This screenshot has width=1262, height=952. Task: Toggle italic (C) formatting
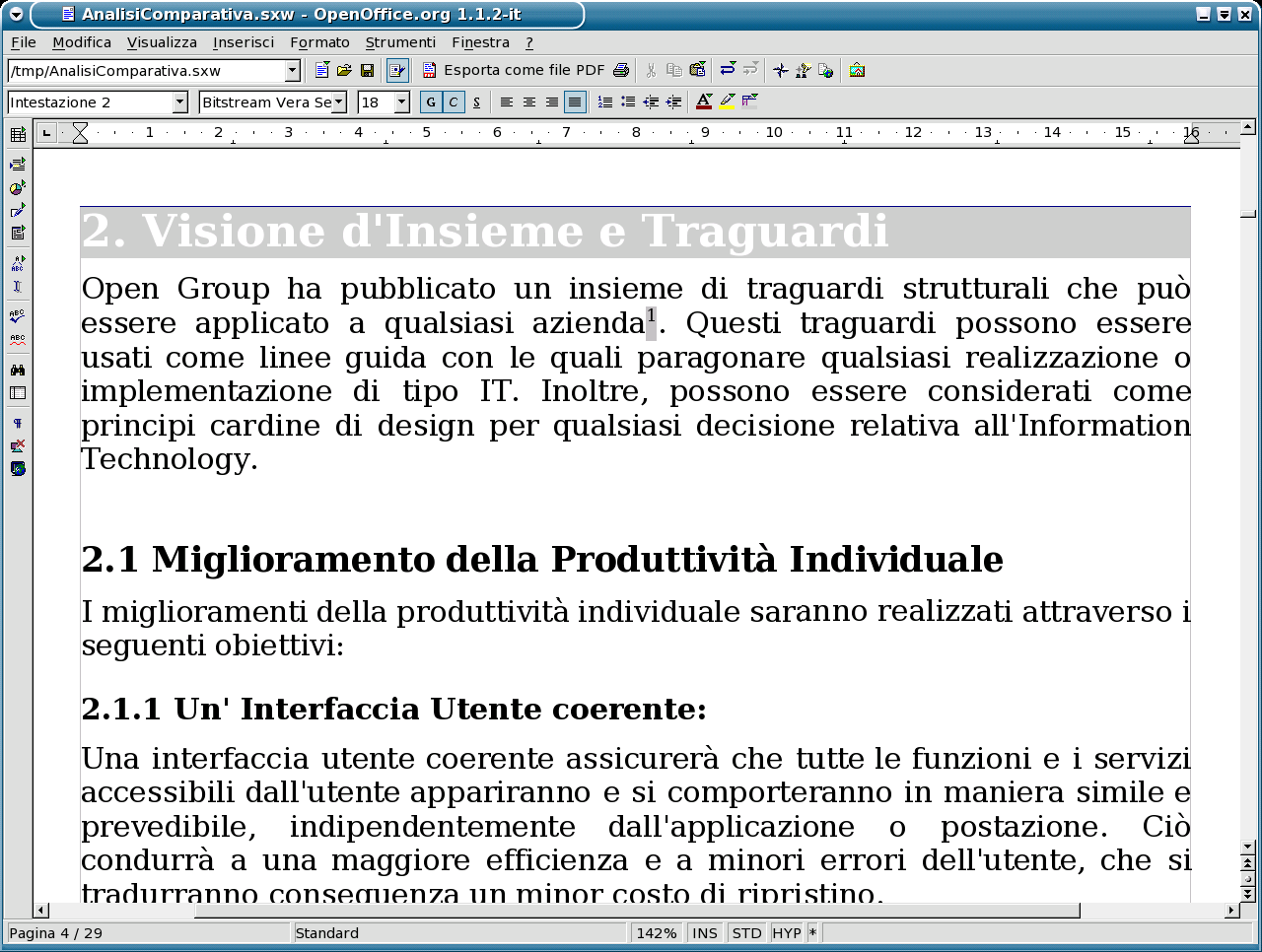pyautogui.click(x=454, y=102)
